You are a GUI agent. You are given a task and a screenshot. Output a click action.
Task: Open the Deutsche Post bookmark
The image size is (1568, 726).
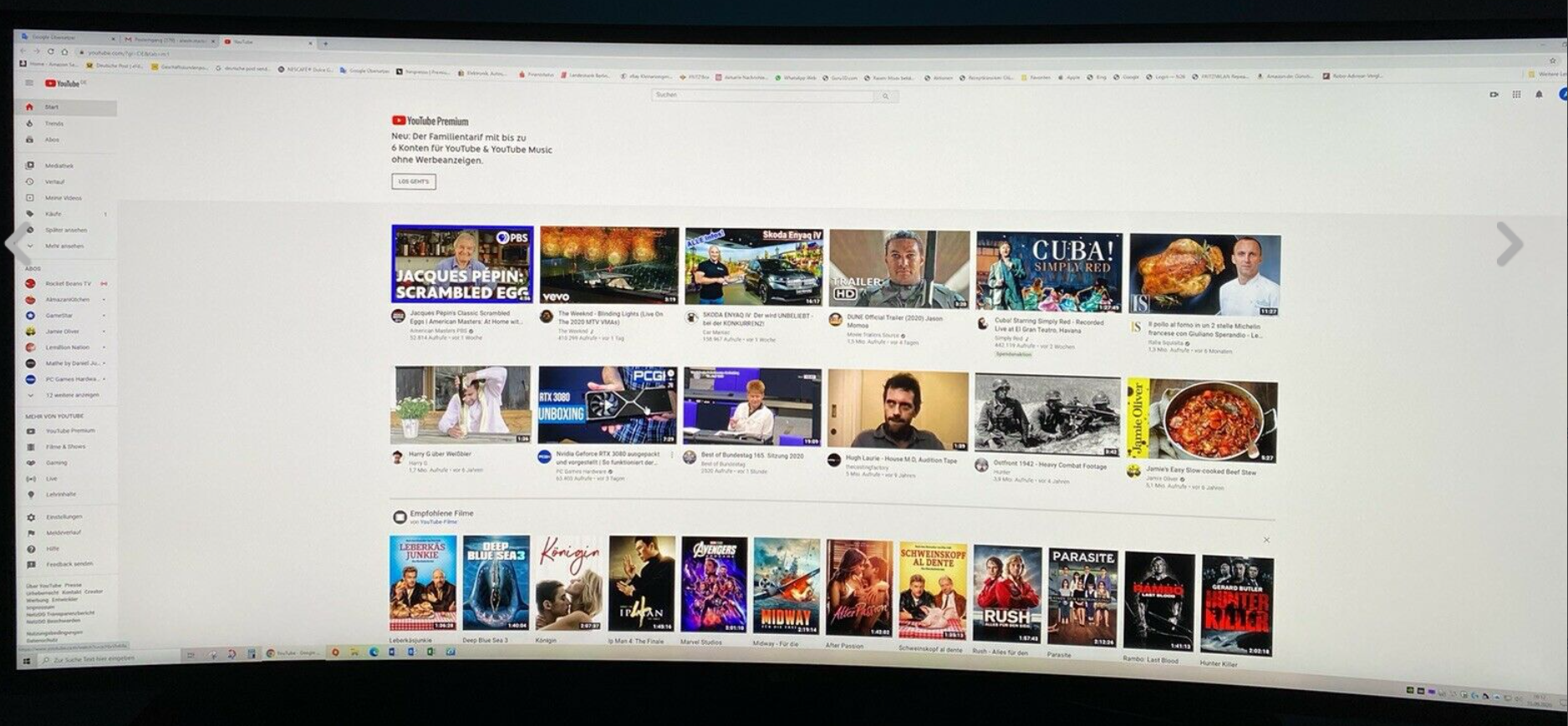click(x=115, y=65)
